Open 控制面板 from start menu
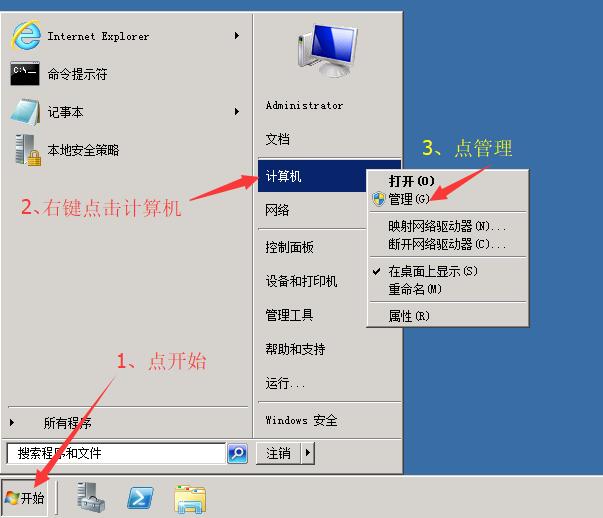This screenshot has width=603, height=518. click(289, 247)
